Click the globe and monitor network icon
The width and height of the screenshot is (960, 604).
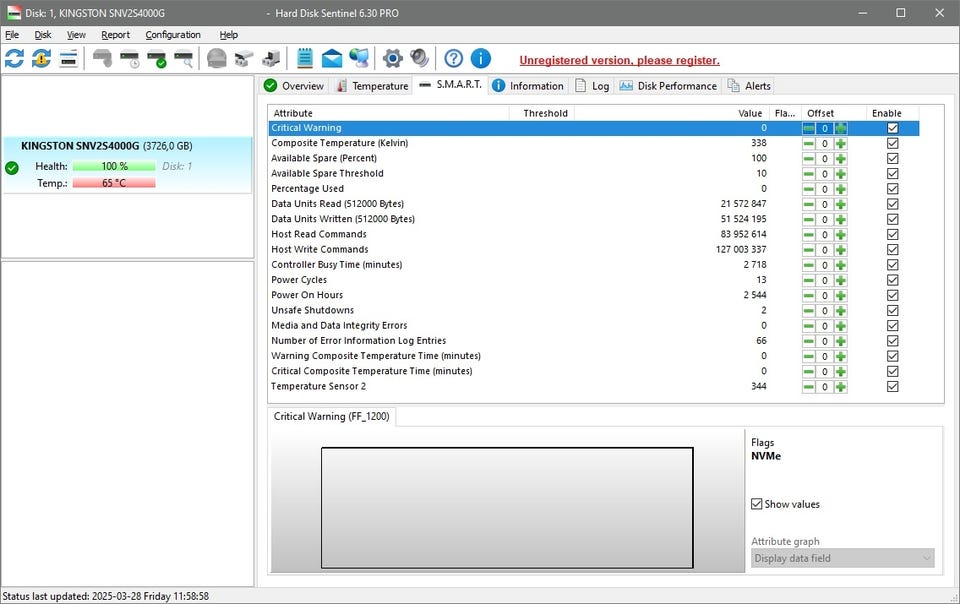click(x=359, y=59)
